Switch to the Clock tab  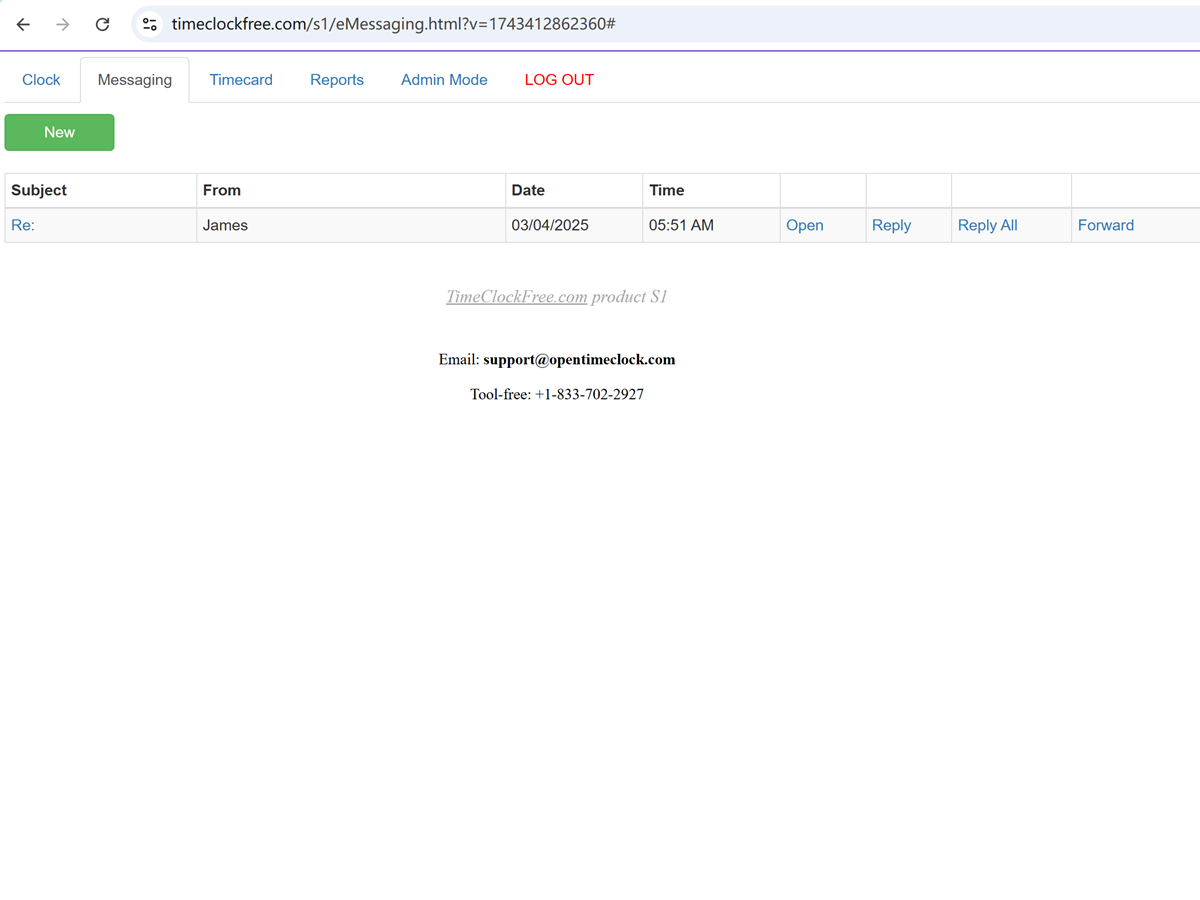[x=41, y=80]
